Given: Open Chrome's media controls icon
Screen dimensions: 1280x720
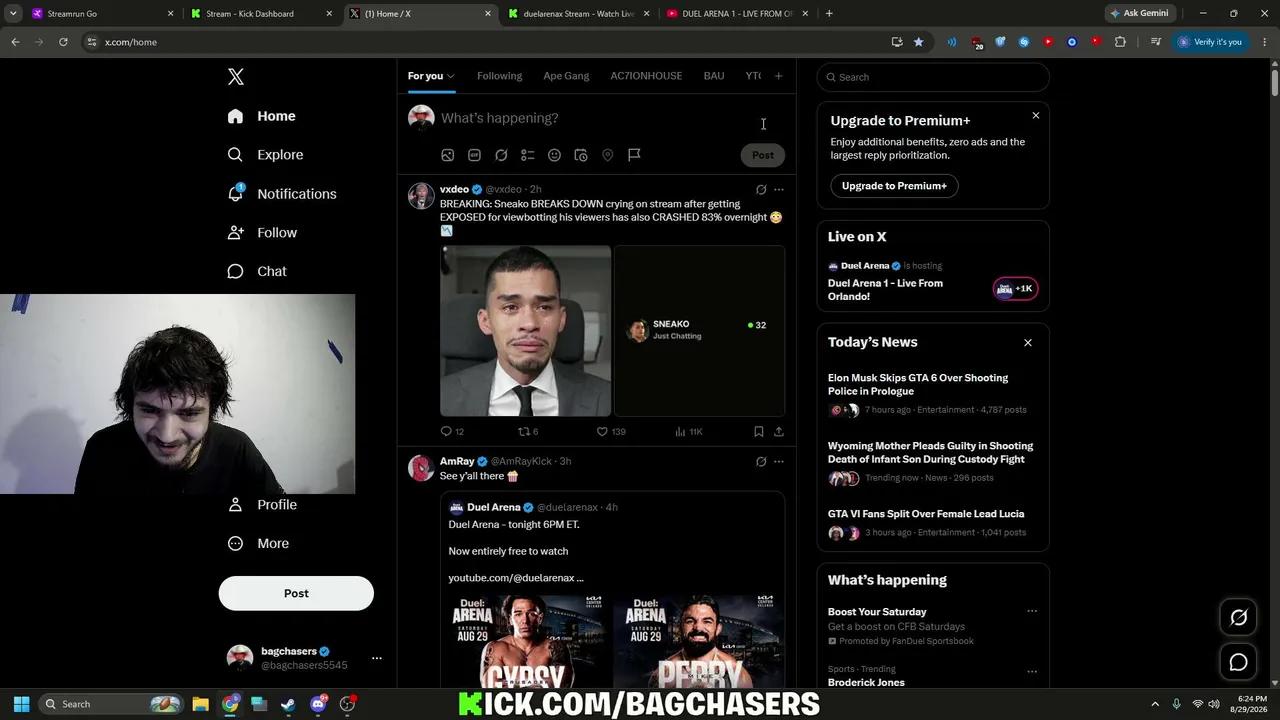Looking at the screenshot, I should [1156, 42].
